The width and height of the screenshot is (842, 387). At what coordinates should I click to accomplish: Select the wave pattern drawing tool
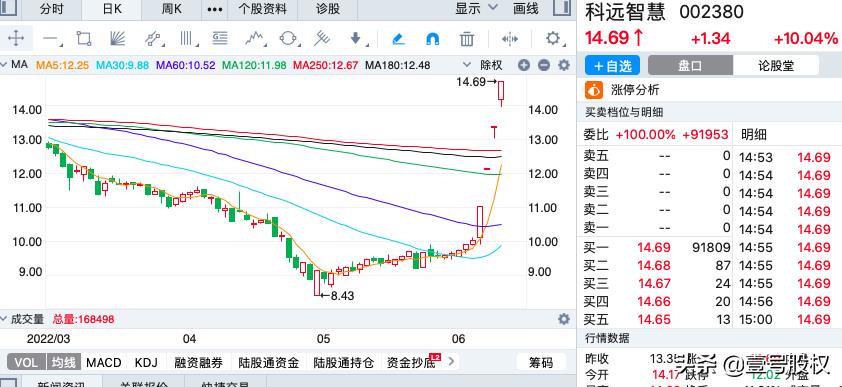pos(255,39)
